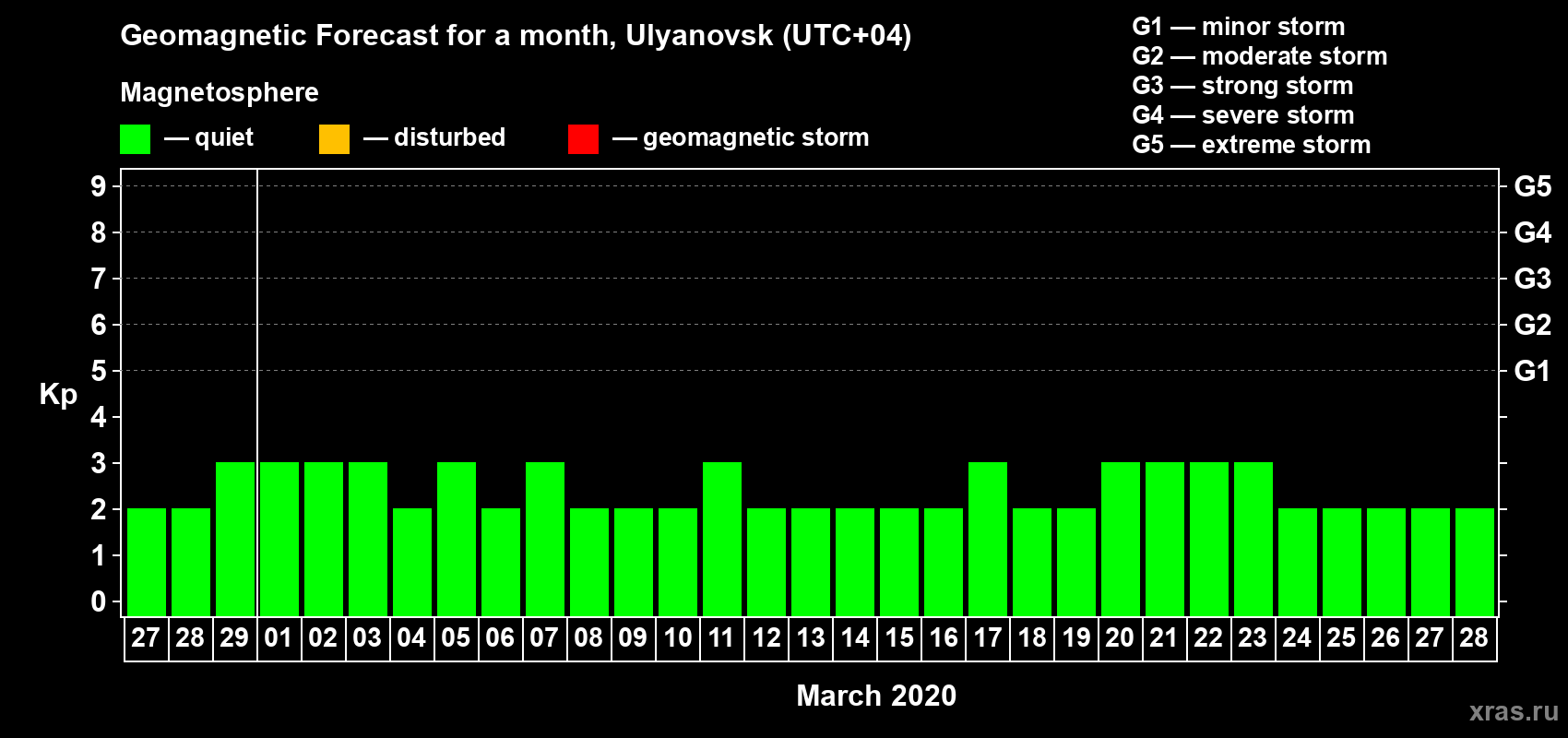Viewport: 1568px width, 738px height.
Task: Click the '— disturbed' legend label
Action: point(434,137)
